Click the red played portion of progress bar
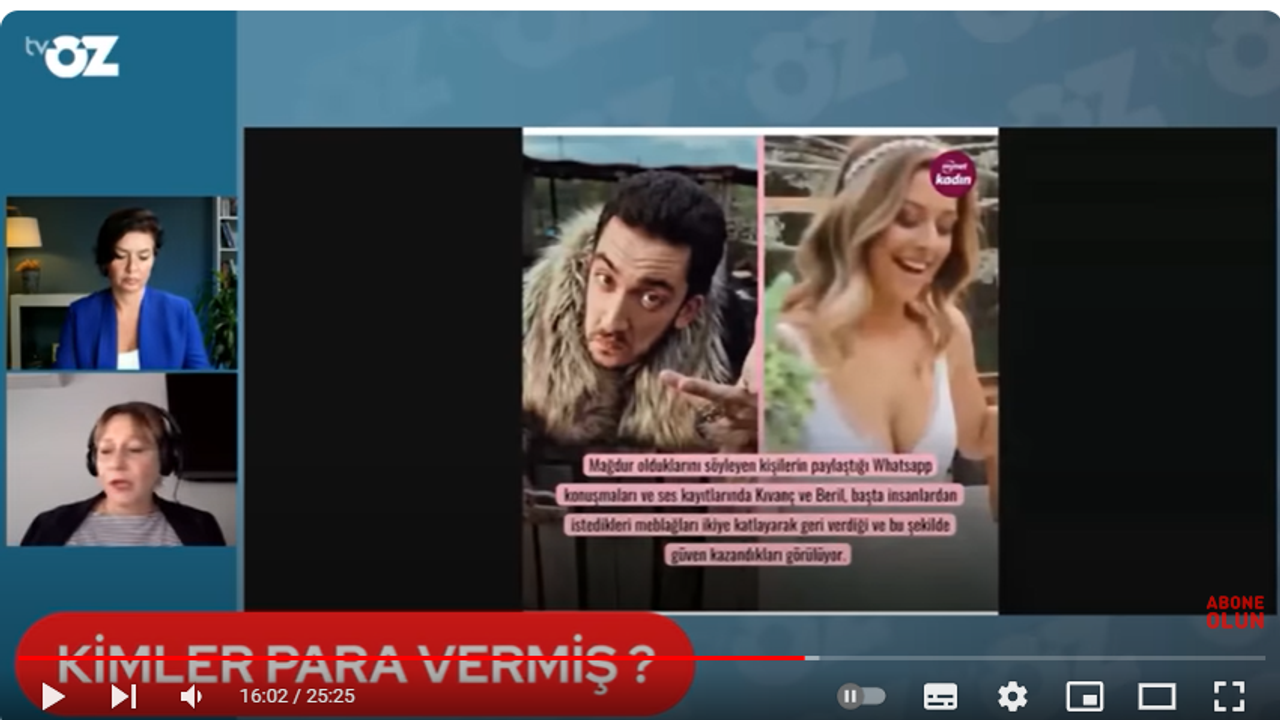 point(400,658)
